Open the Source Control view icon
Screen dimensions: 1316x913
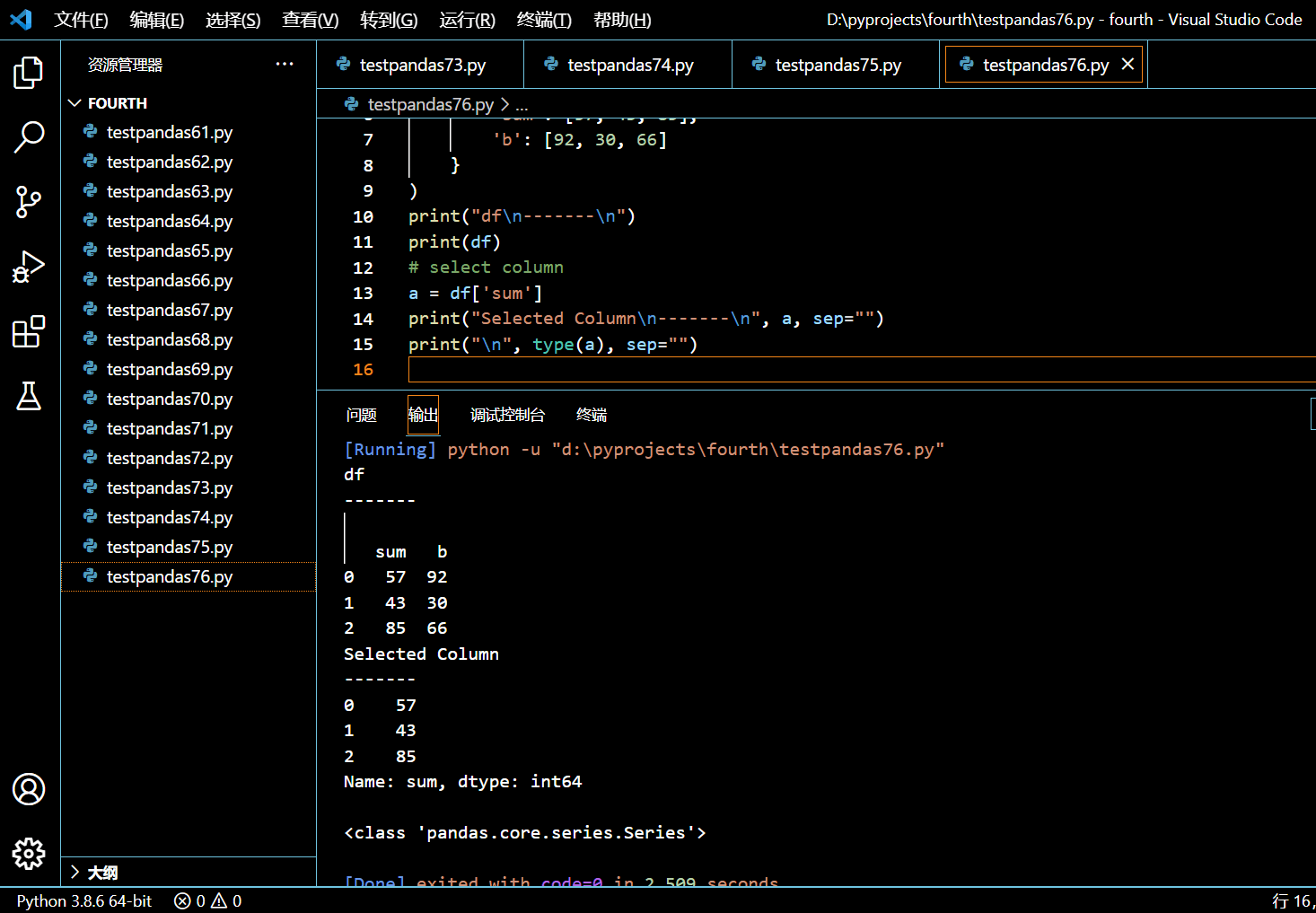tap(29, 202)
